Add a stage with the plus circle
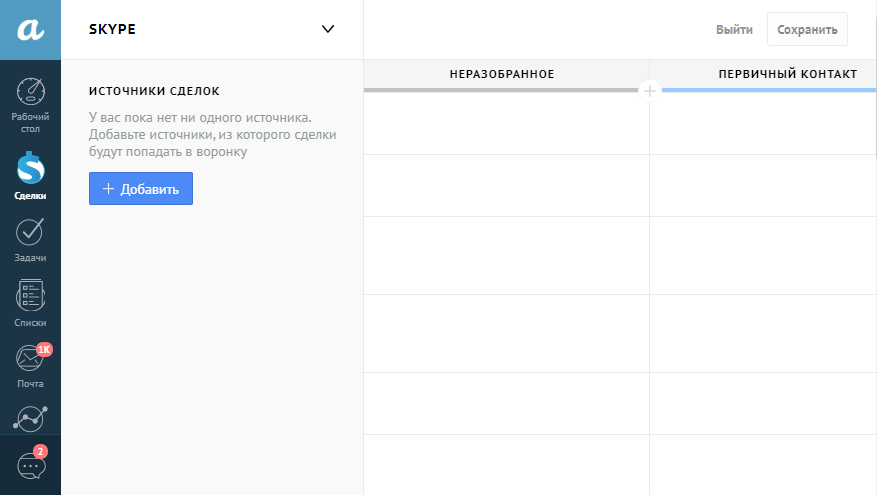The height and width of the screenshot is (495, 877). coord(649,91)
